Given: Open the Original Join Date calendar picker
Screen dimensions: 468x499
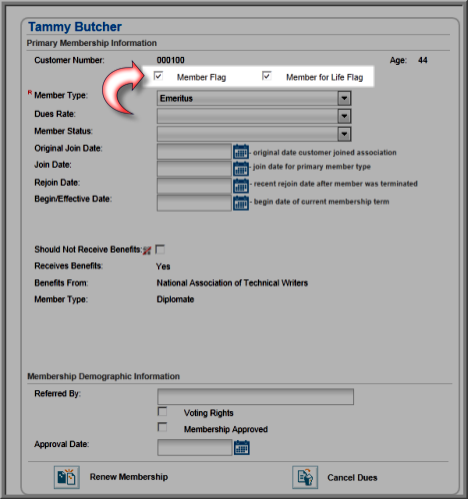Looking at the screenshot, I should click(x=241, y=152).
